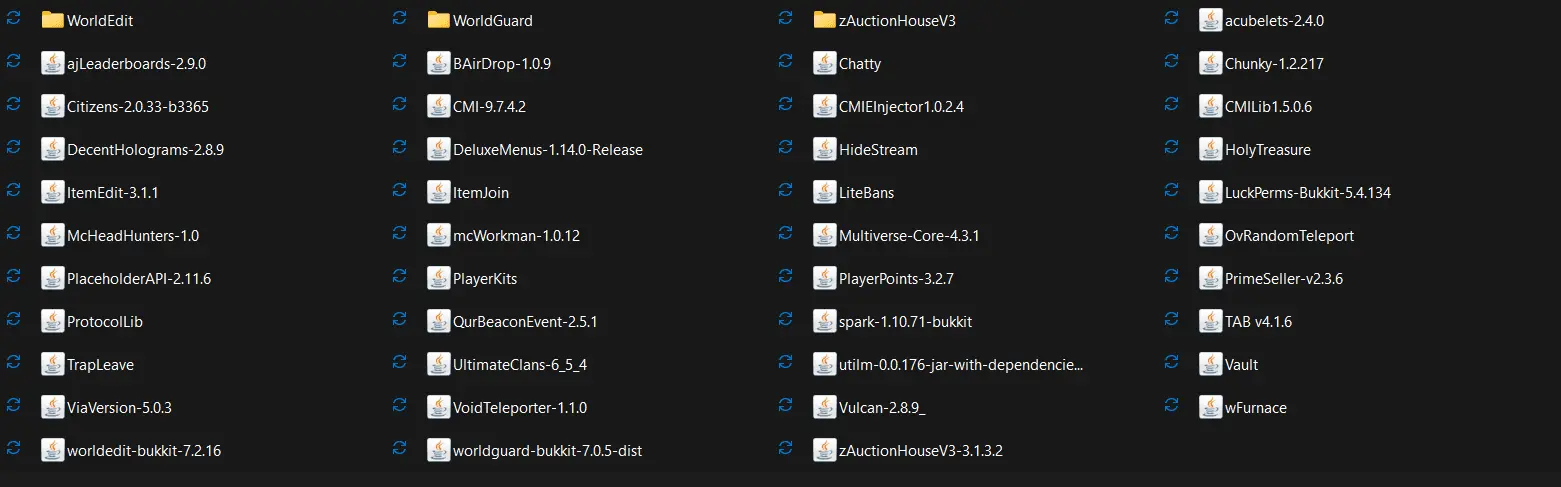The image size is (1561, 487).
Task: Select the file named VoidTeleporter-1.1.0
Action: (x=520, y=408)
